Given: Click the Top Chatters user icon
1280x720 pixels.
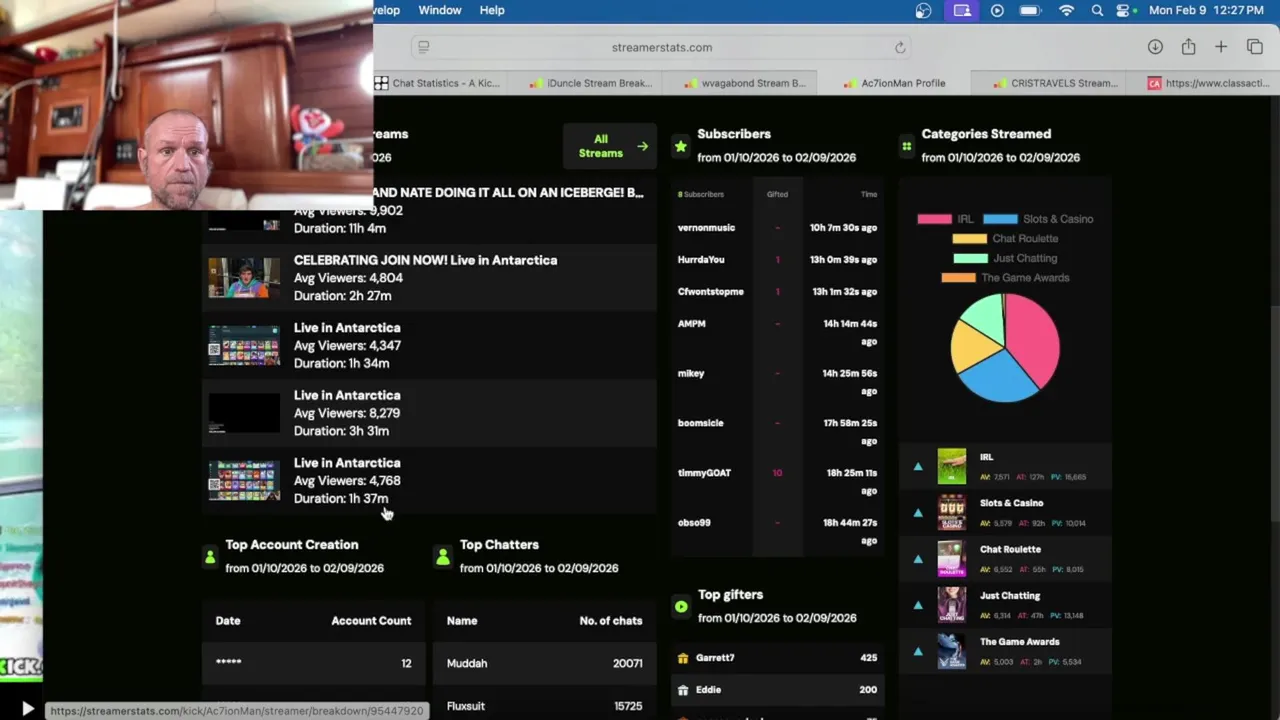Looking at the screenshot, I should pyautogui.click(x=443, y=557).
